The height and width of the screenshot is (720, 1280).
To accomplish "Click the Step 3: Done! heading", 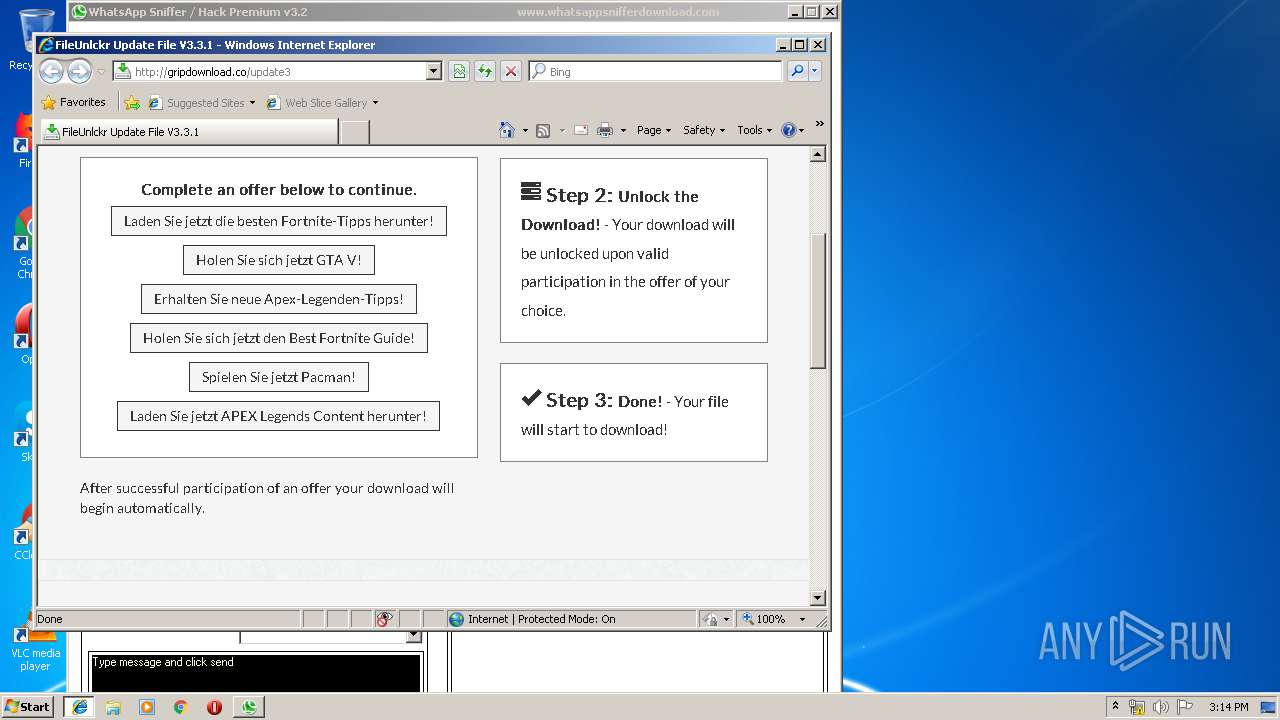I will coord(592,400).
